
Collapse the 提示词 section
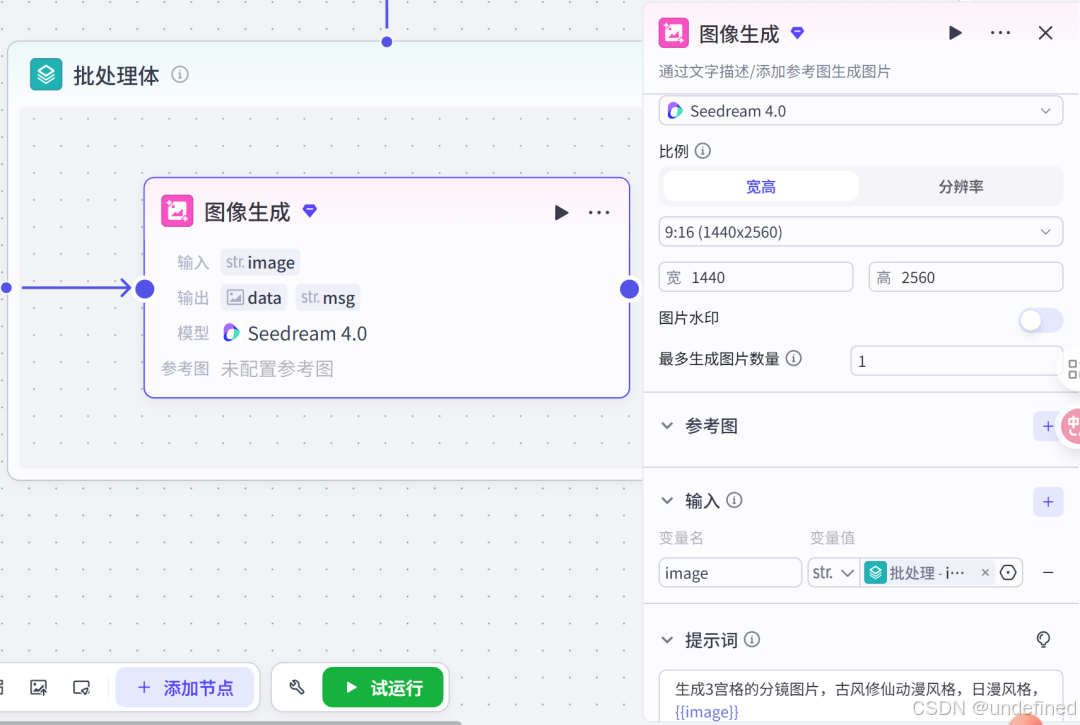click(667, 640)
